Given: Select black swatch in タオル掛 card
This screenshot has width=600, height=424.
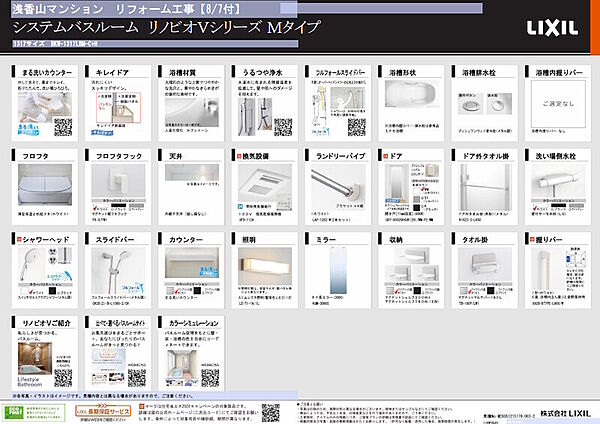Looking at the screenshot, I should [x=491, y=291].
